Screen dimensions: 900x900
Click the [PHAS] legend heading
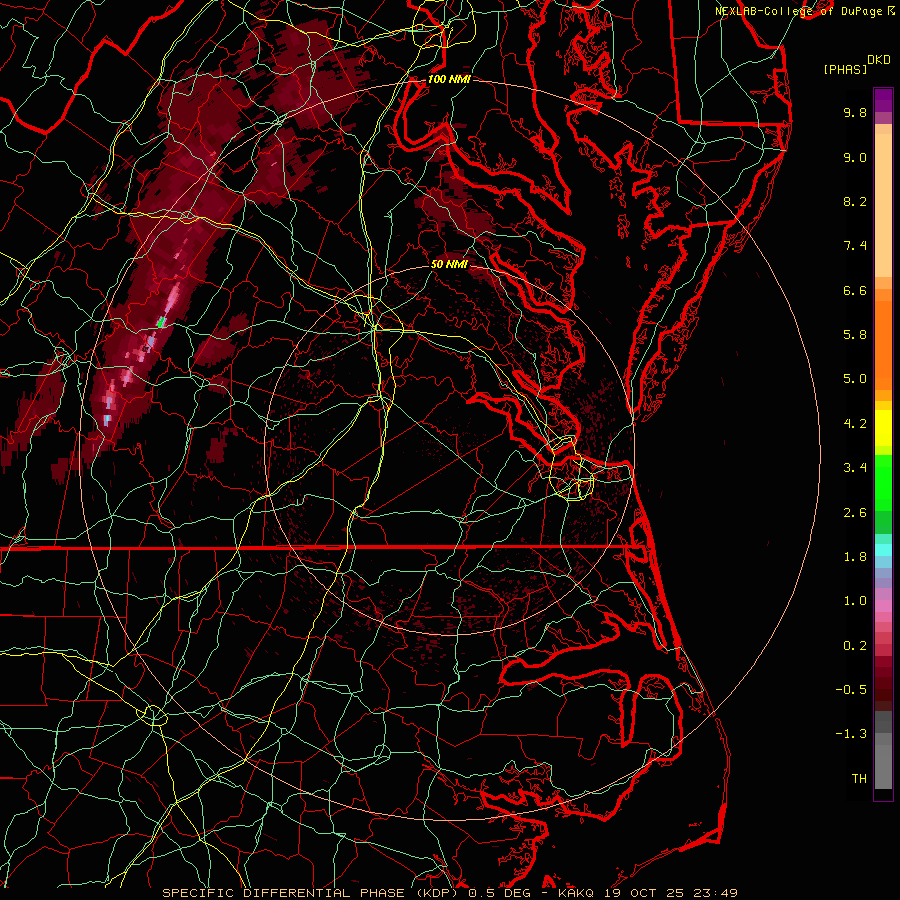coord(845,70)
